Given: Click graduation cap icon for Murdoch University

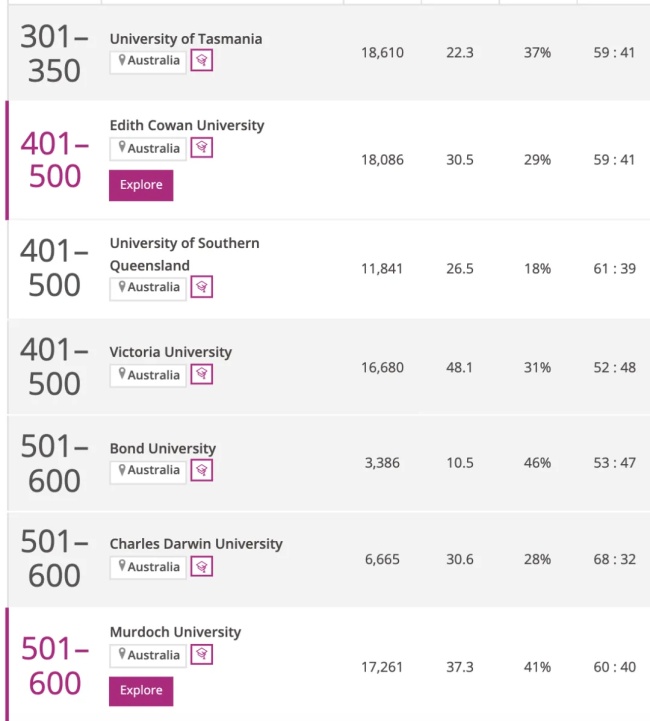Looking at the screenshot, I should pos(201,654).
